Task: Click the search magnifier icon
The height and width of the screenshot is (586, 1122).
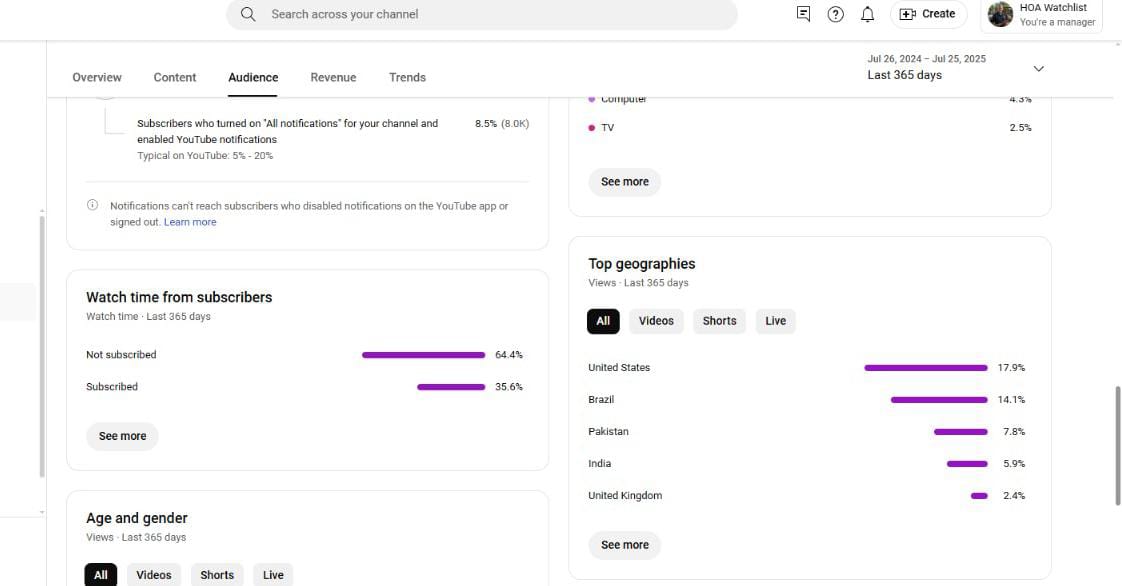Action: point(248,14)
